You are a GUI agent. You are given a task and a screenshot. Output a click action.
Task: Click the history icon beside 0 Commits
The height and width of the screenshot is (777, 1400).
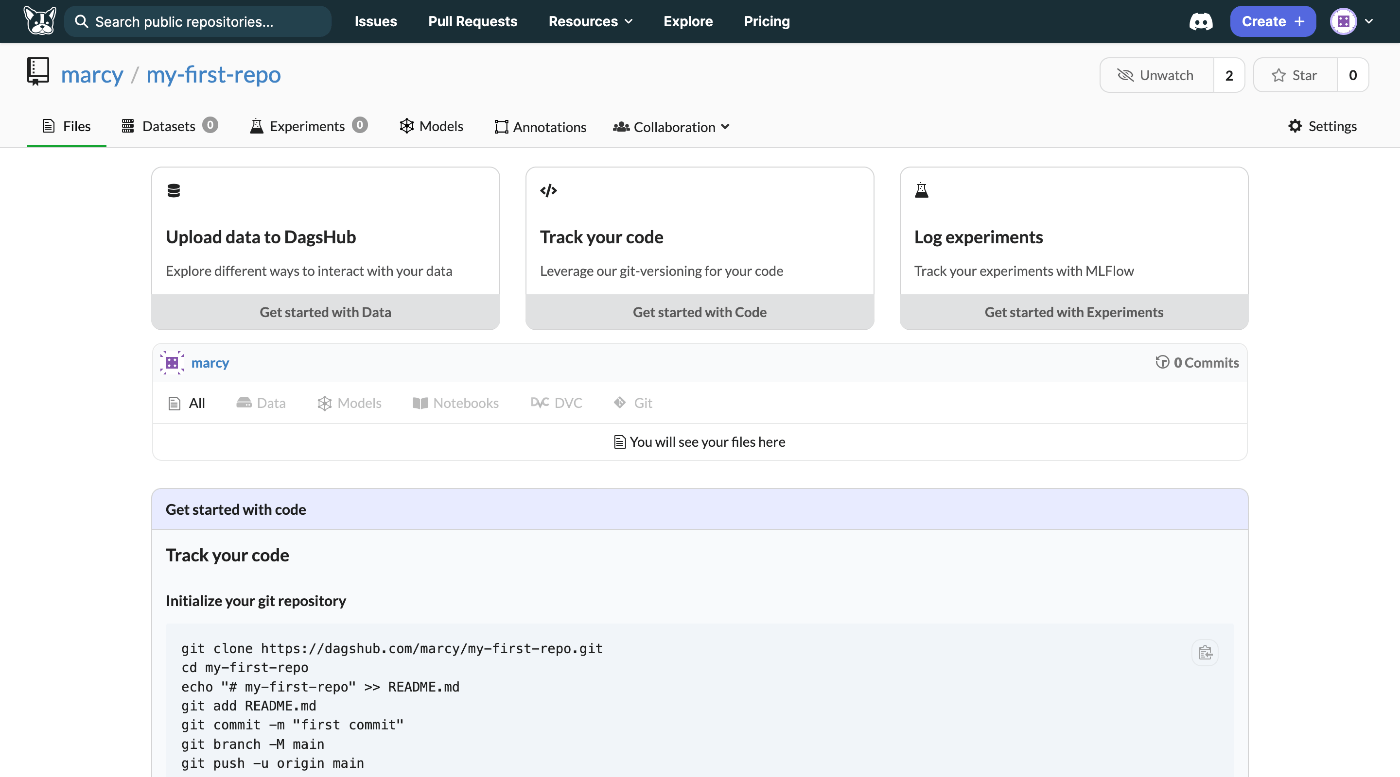tap(1162, 363)
